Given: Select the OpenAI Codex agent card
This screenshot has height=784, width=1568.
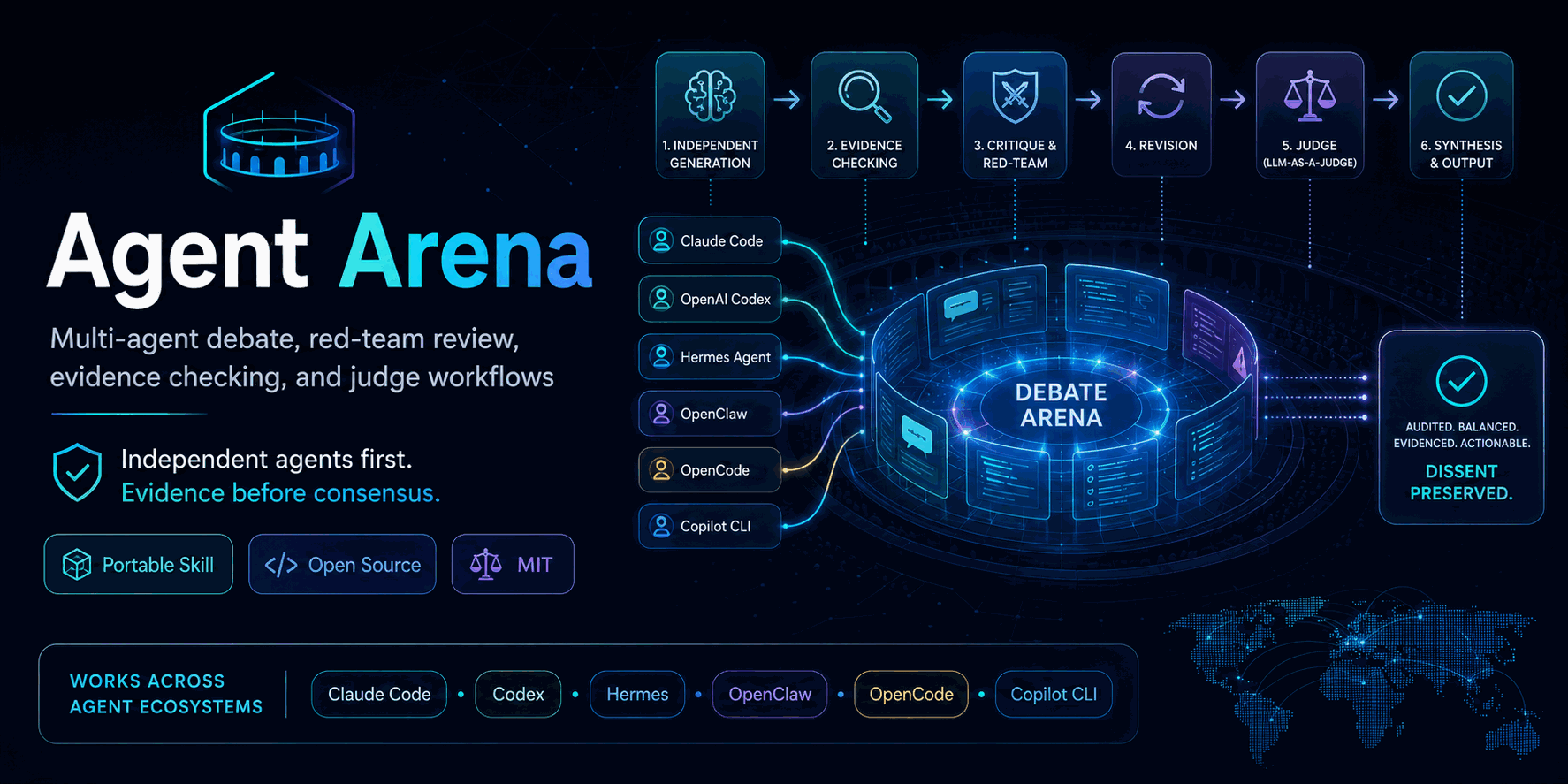Looking at the screenshot, I should pyautogui.click(x=710, y=299).
